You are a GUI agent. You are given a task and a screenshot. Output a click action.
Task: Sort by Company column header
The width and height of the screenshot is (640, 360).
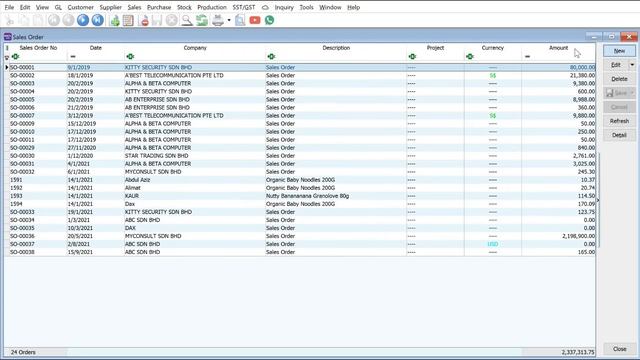tap(195, 48)
